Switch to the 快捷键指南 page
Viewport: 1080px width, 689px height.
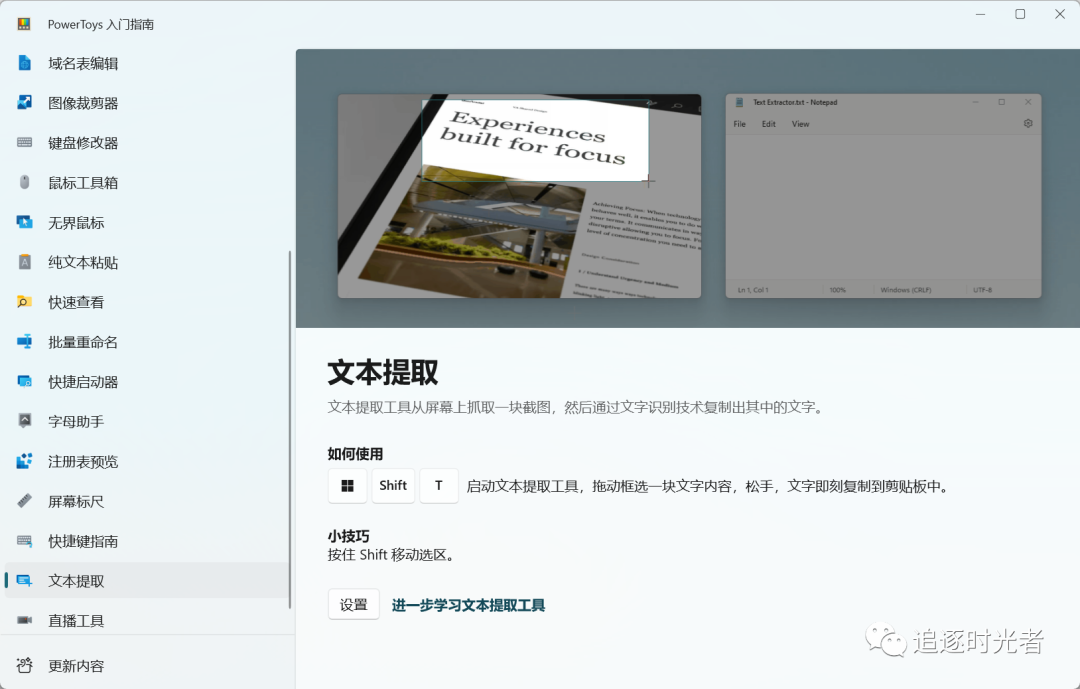(22, 540)
